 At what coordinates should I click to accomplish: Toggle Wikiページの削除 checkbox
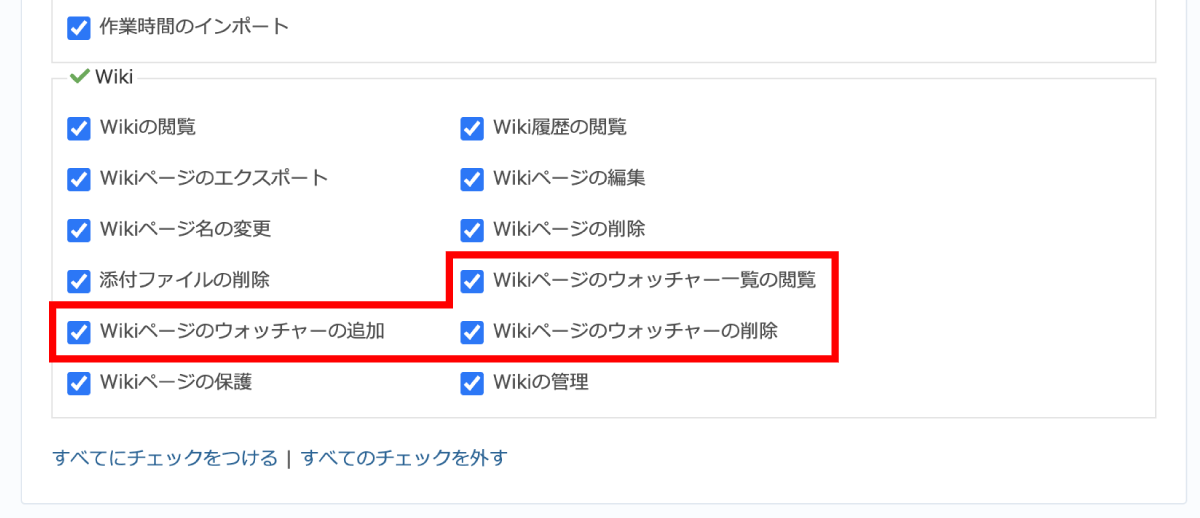[x=472, y=230]
